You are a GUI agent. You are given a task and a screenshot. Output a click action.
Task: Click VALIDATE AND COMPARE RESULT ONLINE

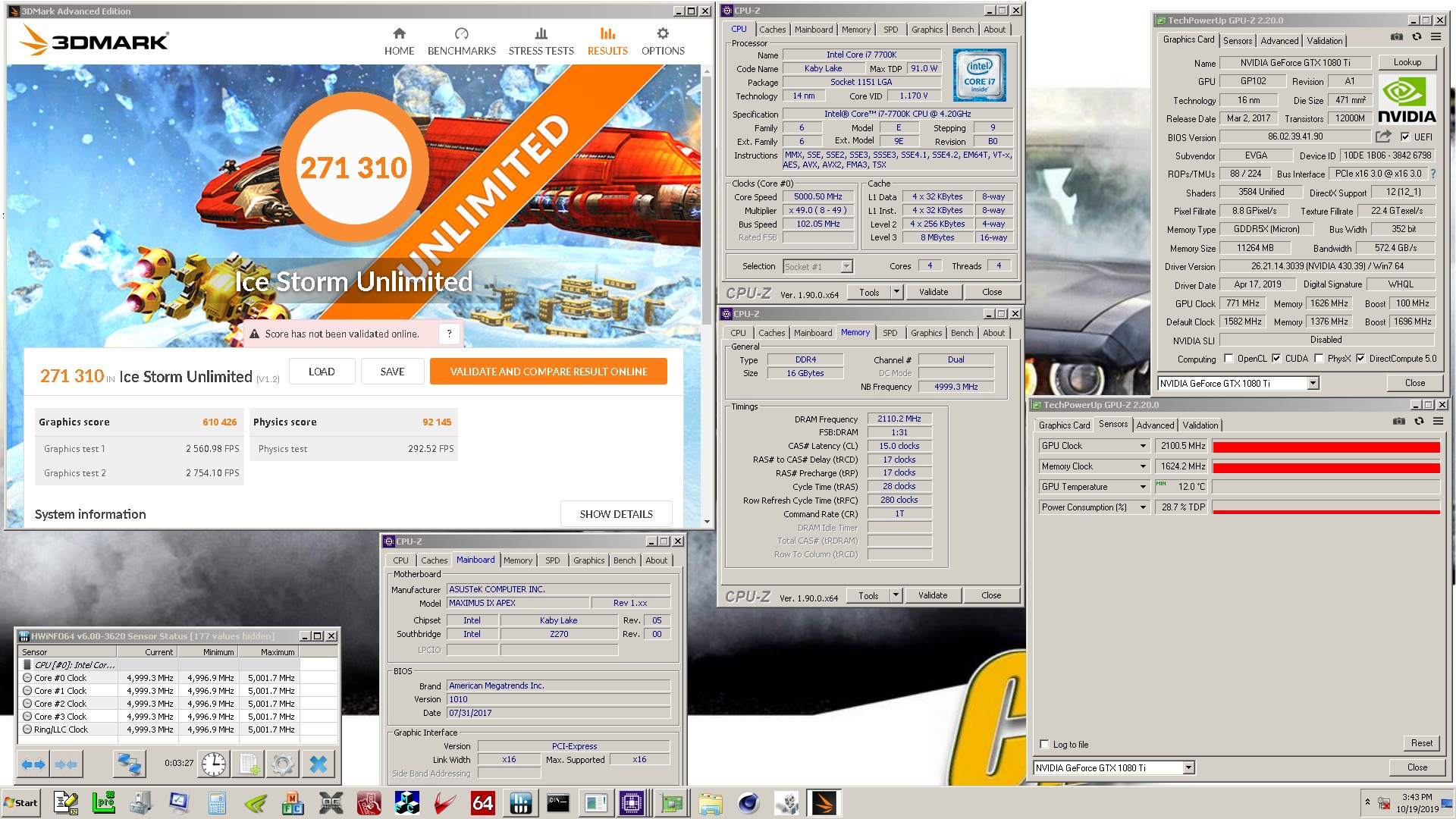tap(548, 372)
